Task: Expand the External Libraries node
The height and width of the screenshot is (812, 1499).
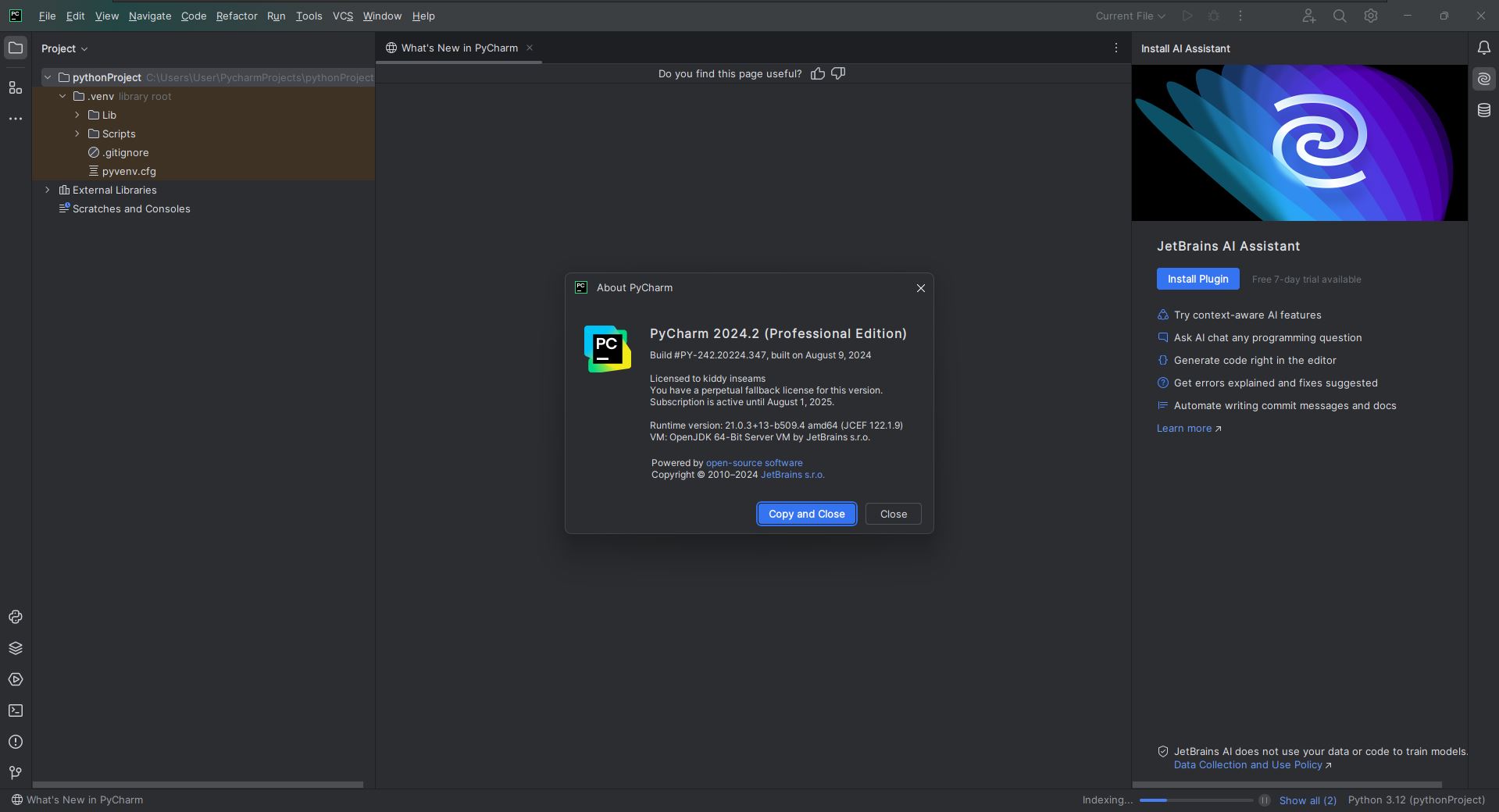Action: tap(48, 190)
